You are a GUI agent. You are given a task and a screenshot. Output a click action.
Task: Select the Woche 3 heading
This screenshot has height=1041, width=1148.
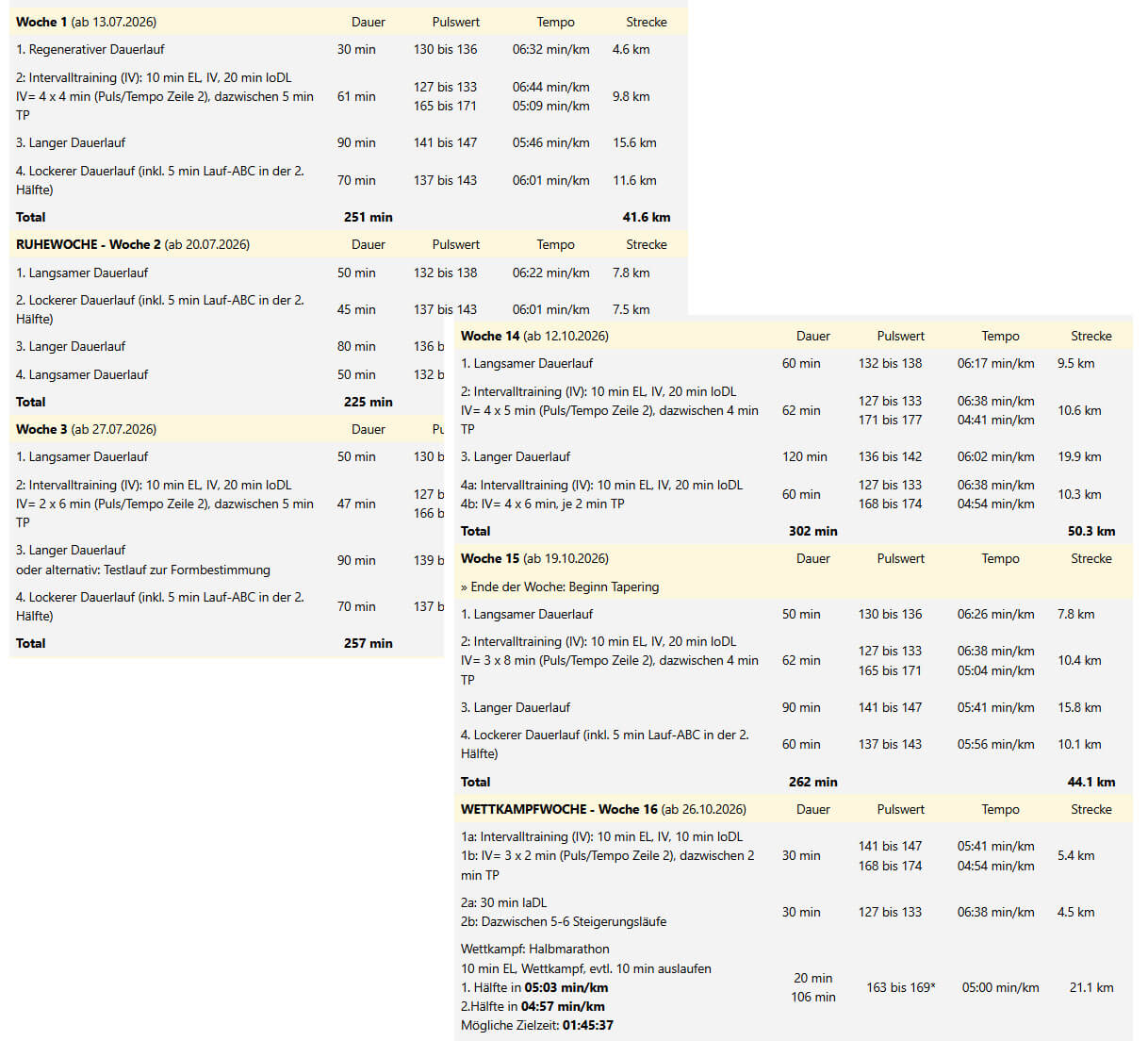point(86,429)
